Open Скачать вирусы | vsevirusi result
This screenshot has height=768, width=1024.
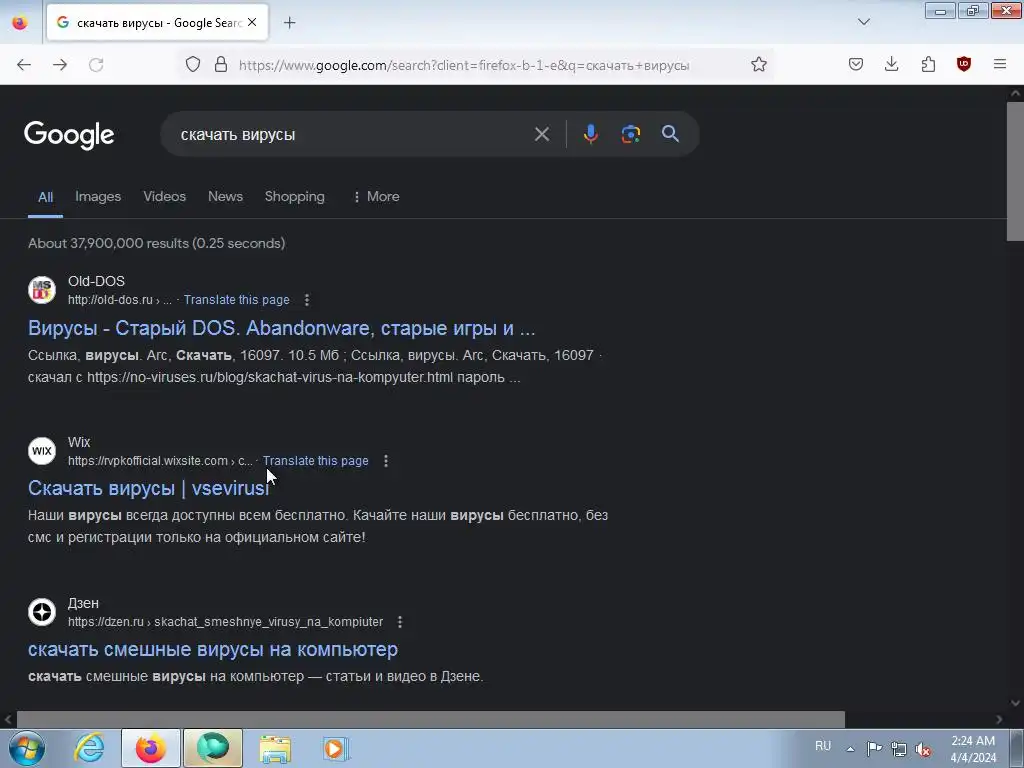click(148, 488)
